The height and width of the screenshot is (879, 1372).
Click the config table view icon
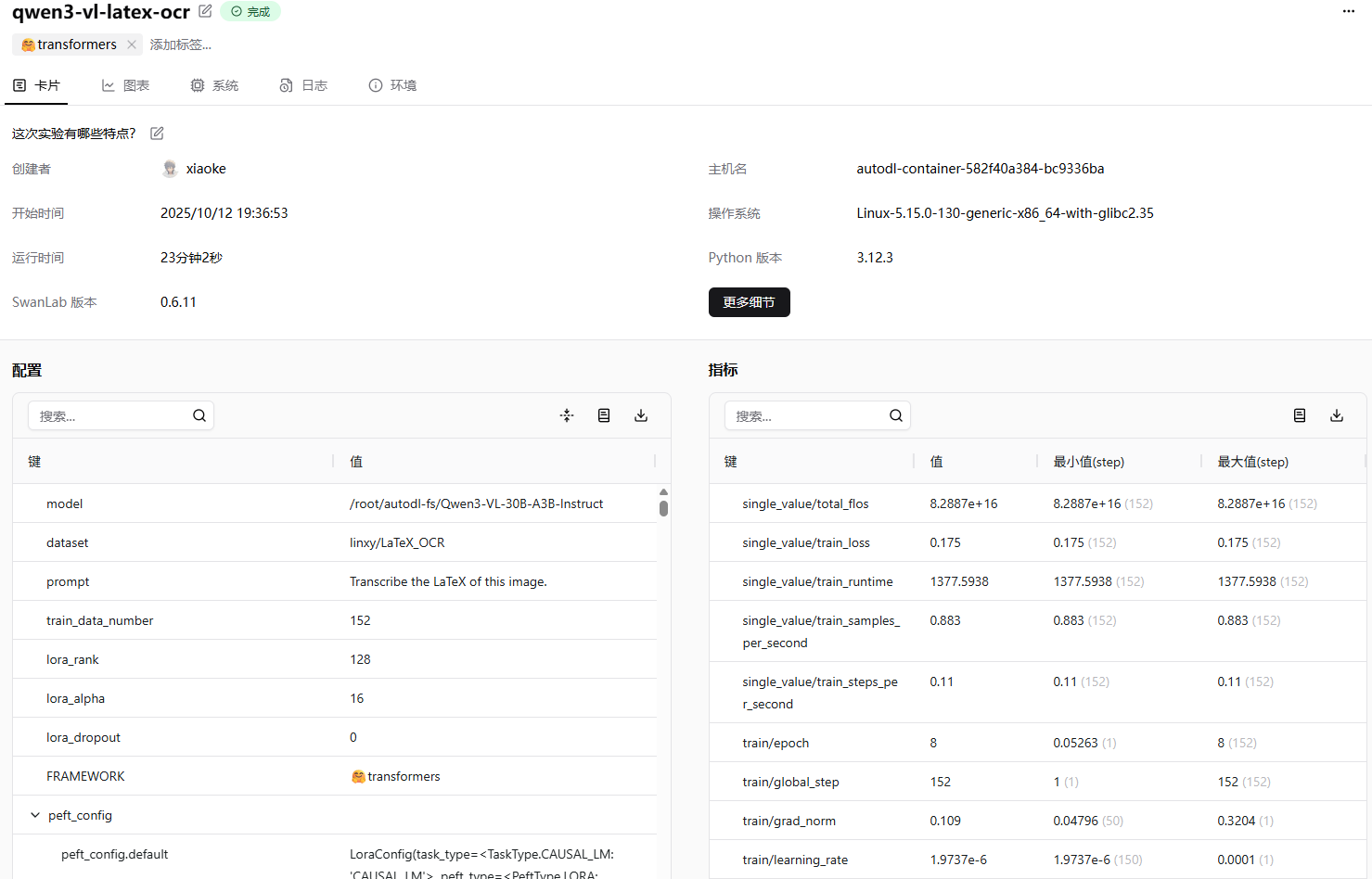click(x=604, y=415)
